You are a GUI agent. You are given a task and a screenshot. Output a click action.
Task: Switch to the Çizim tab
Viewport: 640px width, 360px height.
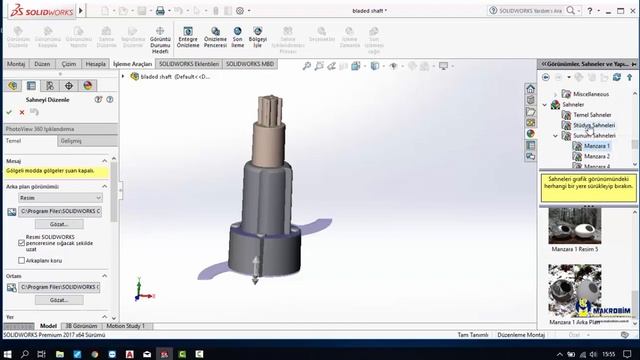point(69,64)
